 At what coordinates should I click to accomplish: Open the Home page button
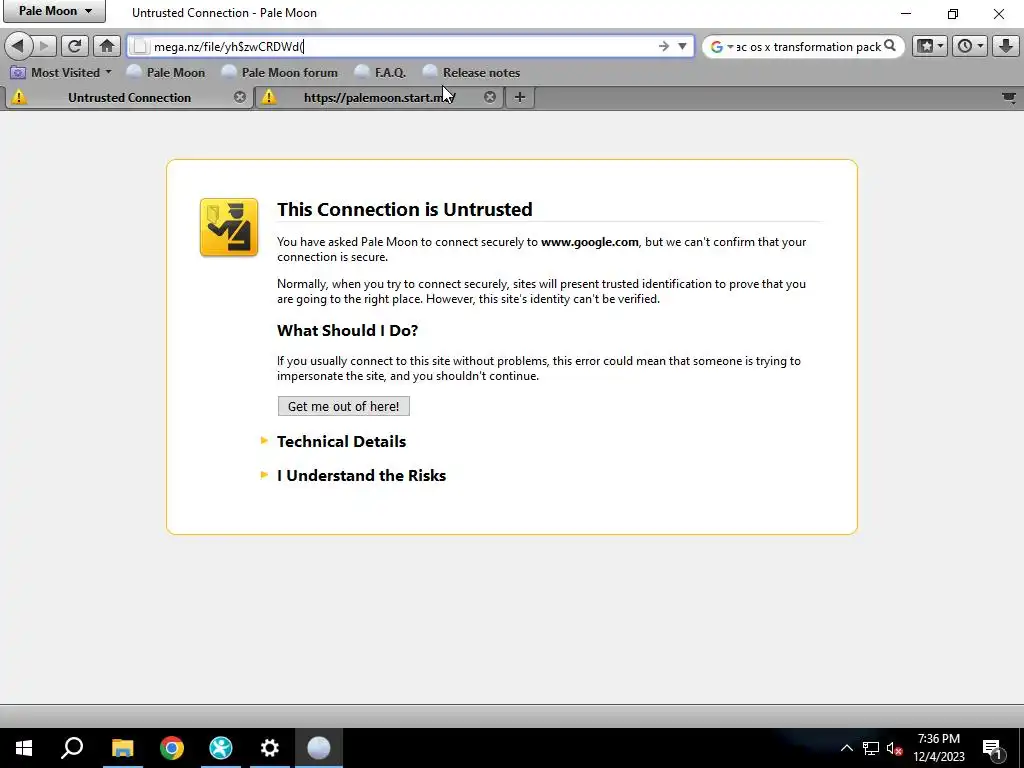click(x=106, y=46)
